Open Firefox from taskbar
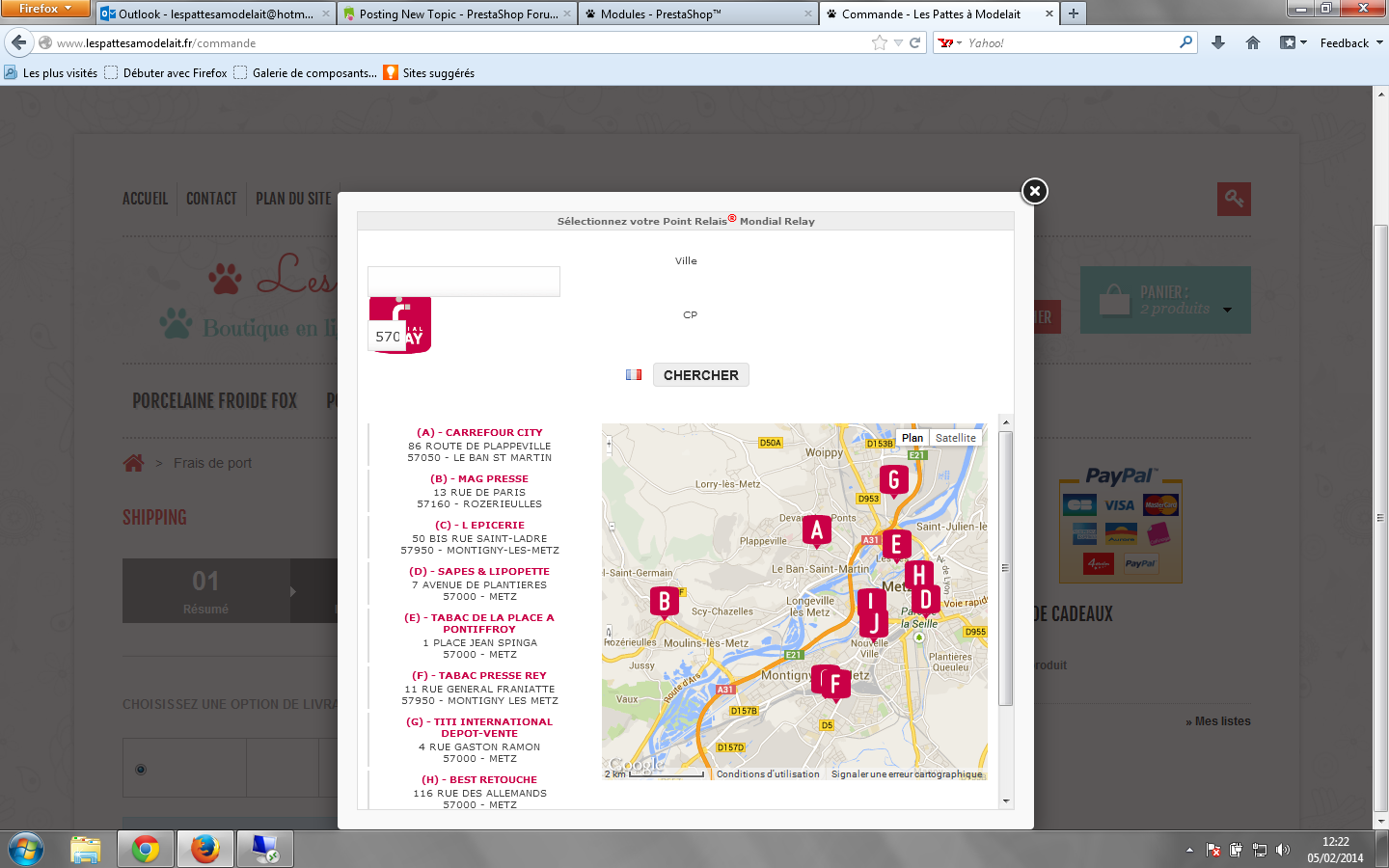Image resolution: width=1389 pixels, height=868 pixels. pos(204,849)
